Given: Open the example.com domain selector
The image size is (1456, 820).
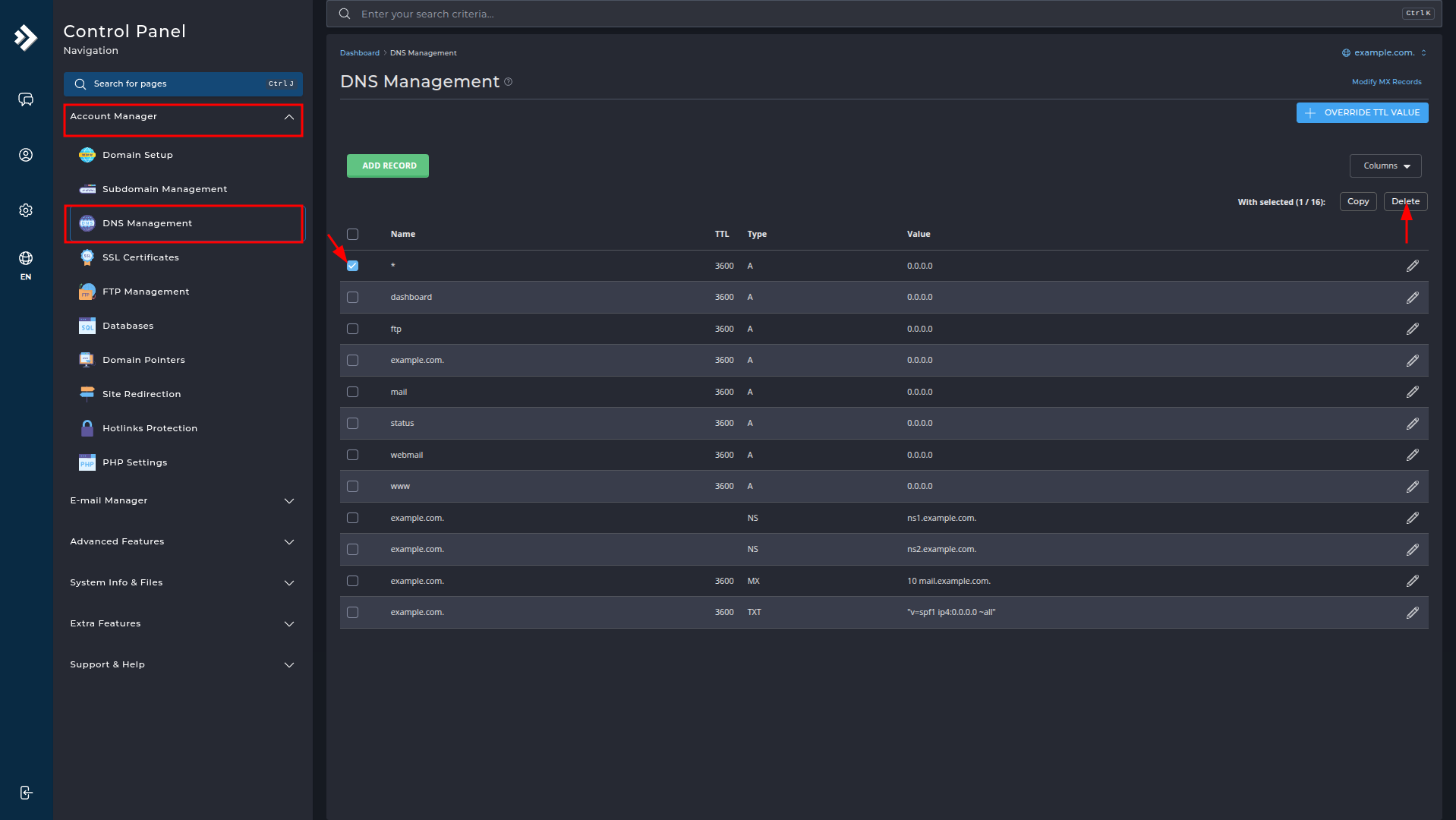Looking at the screenshot, I should (1383, 52).
